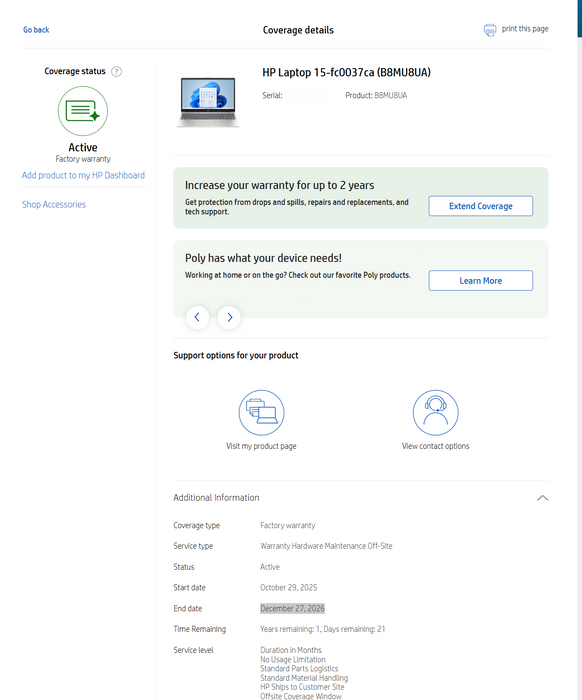Click the Start date value October 29, 2025
The width and height of the screenshot is (582, 700).
[x=289, y=588]
